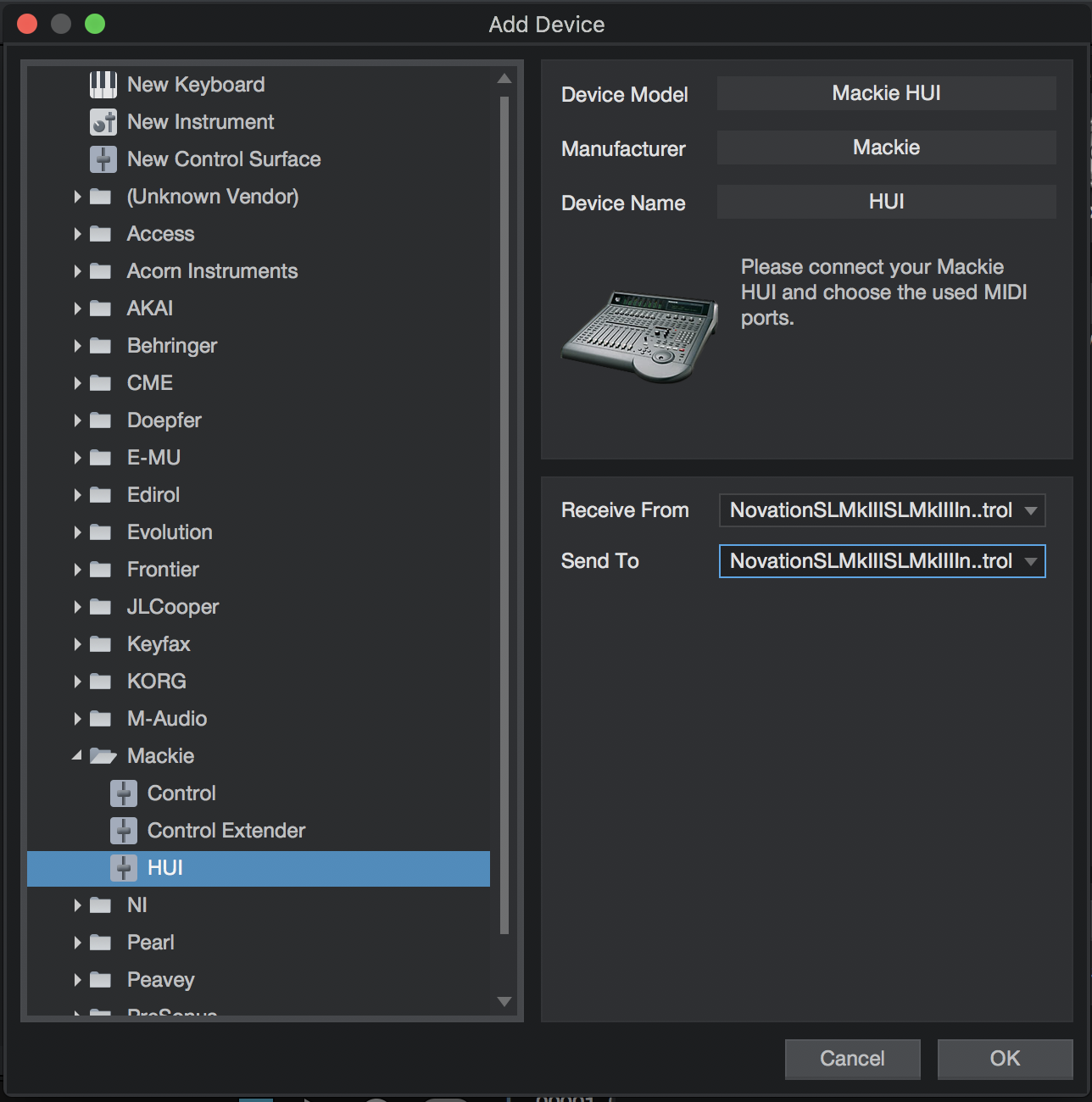Click the device list scroll up arrow
This screenshot has width=1092, height=1102.
coord(504,79)
